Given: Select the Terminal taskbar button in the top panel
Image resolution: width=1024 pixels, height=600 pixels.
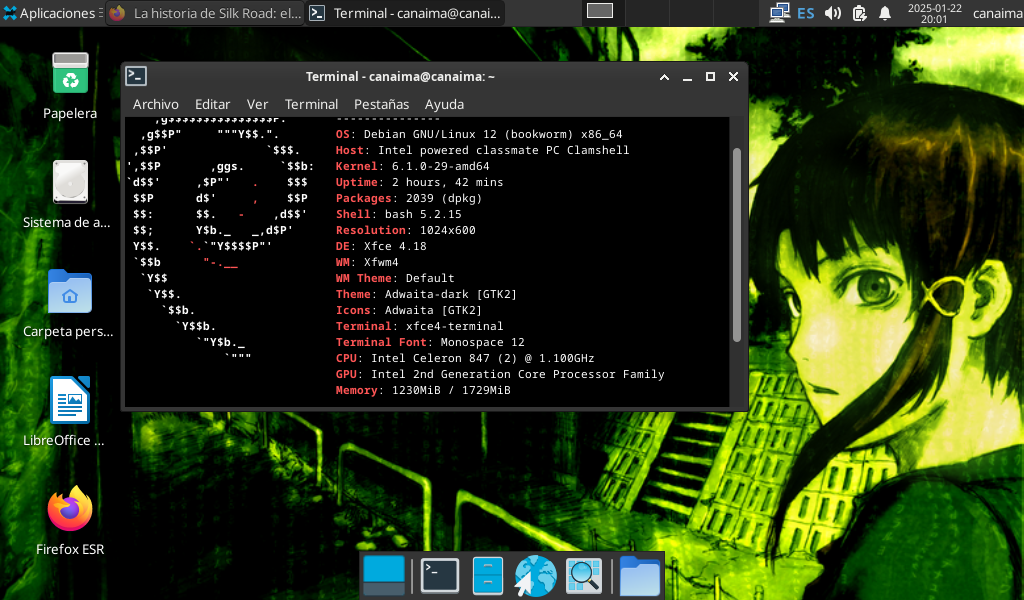Looking at the screenshot, I should coord(405,13).
